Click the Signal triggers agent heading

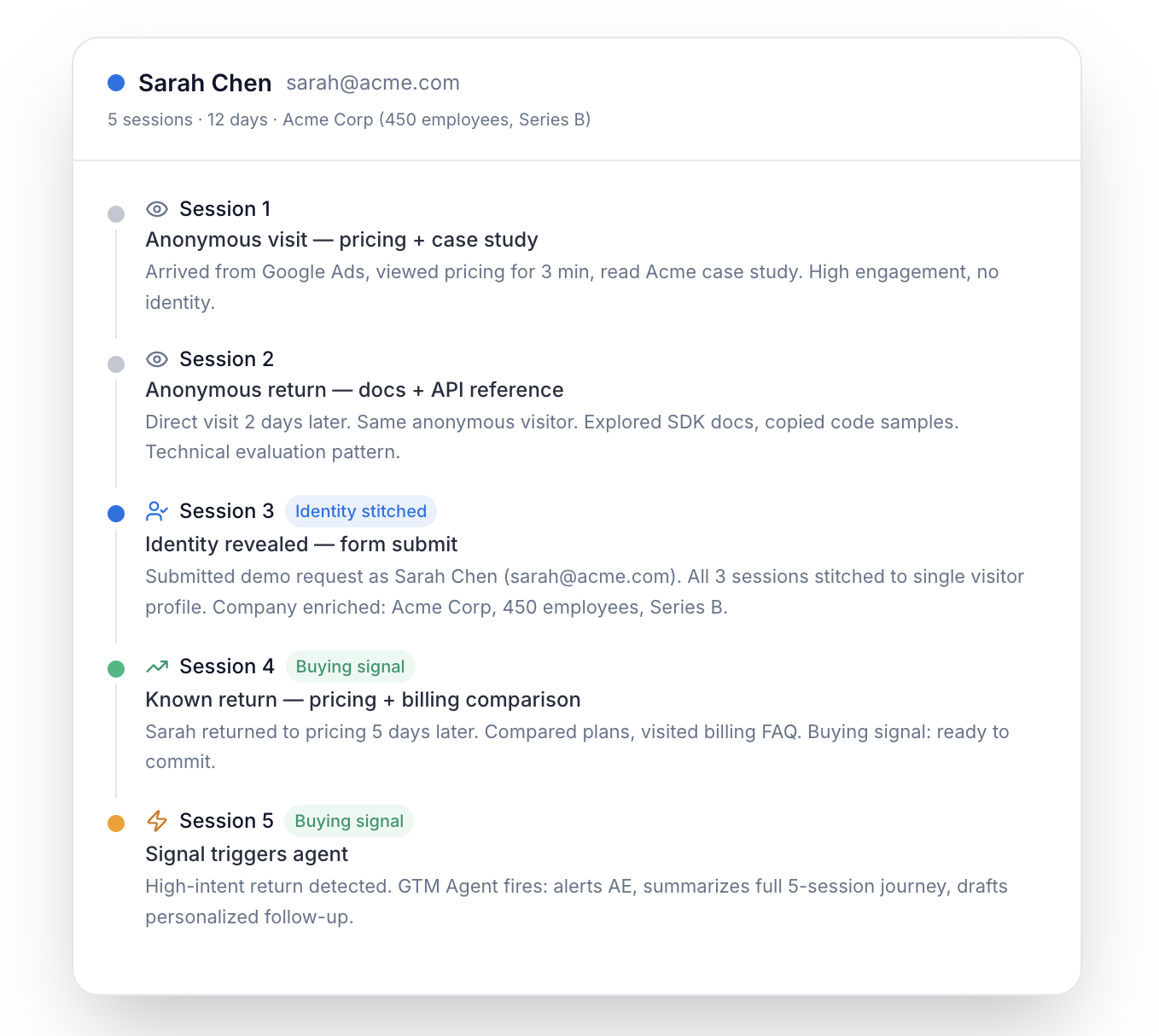pyautogui.click(x=247, y=854)
